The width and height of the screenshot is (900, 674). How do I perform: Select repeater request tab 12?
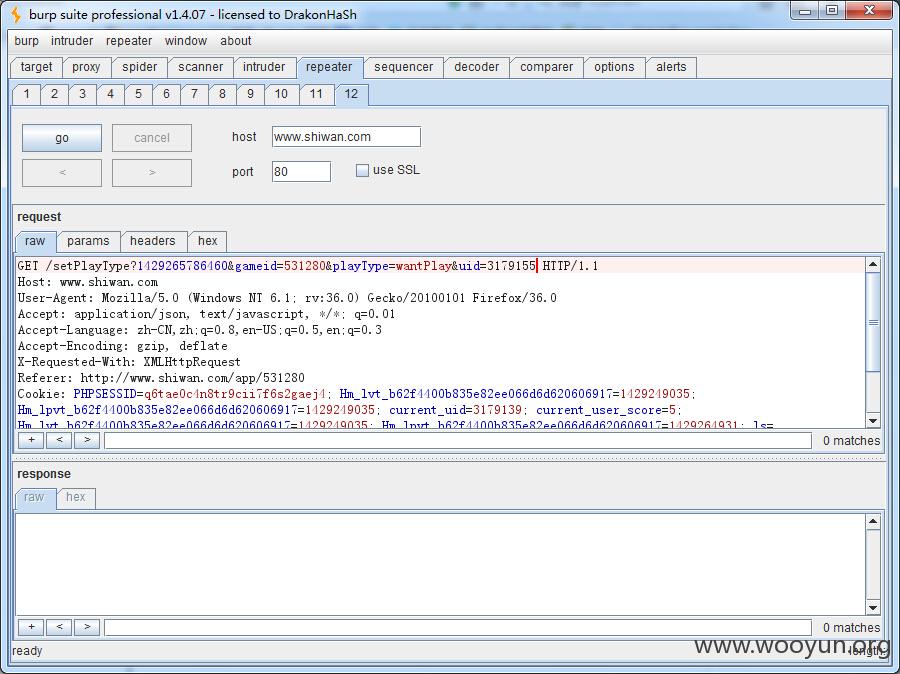(351, 94)
